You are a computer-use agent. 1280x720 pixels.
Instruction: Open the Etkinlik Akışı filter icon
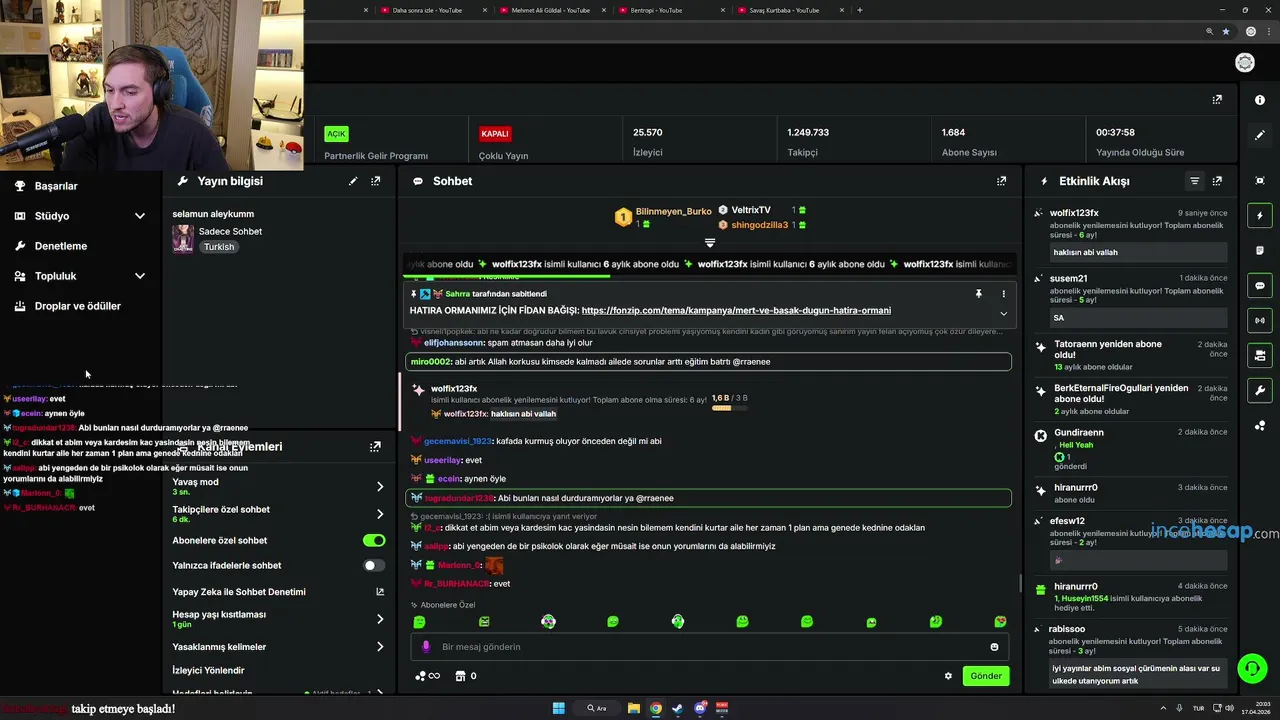click(1194, 181)
